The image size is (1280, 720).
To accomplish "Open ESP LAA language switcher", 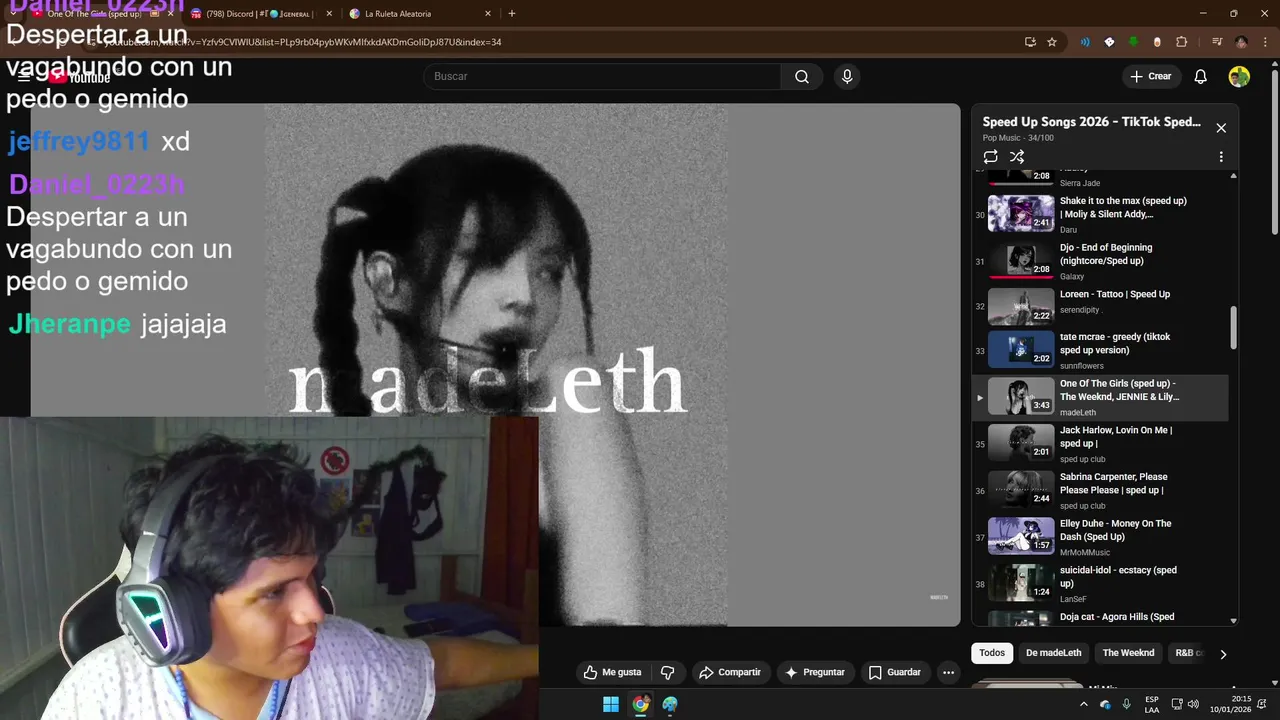I will (x=1152, y=704).
